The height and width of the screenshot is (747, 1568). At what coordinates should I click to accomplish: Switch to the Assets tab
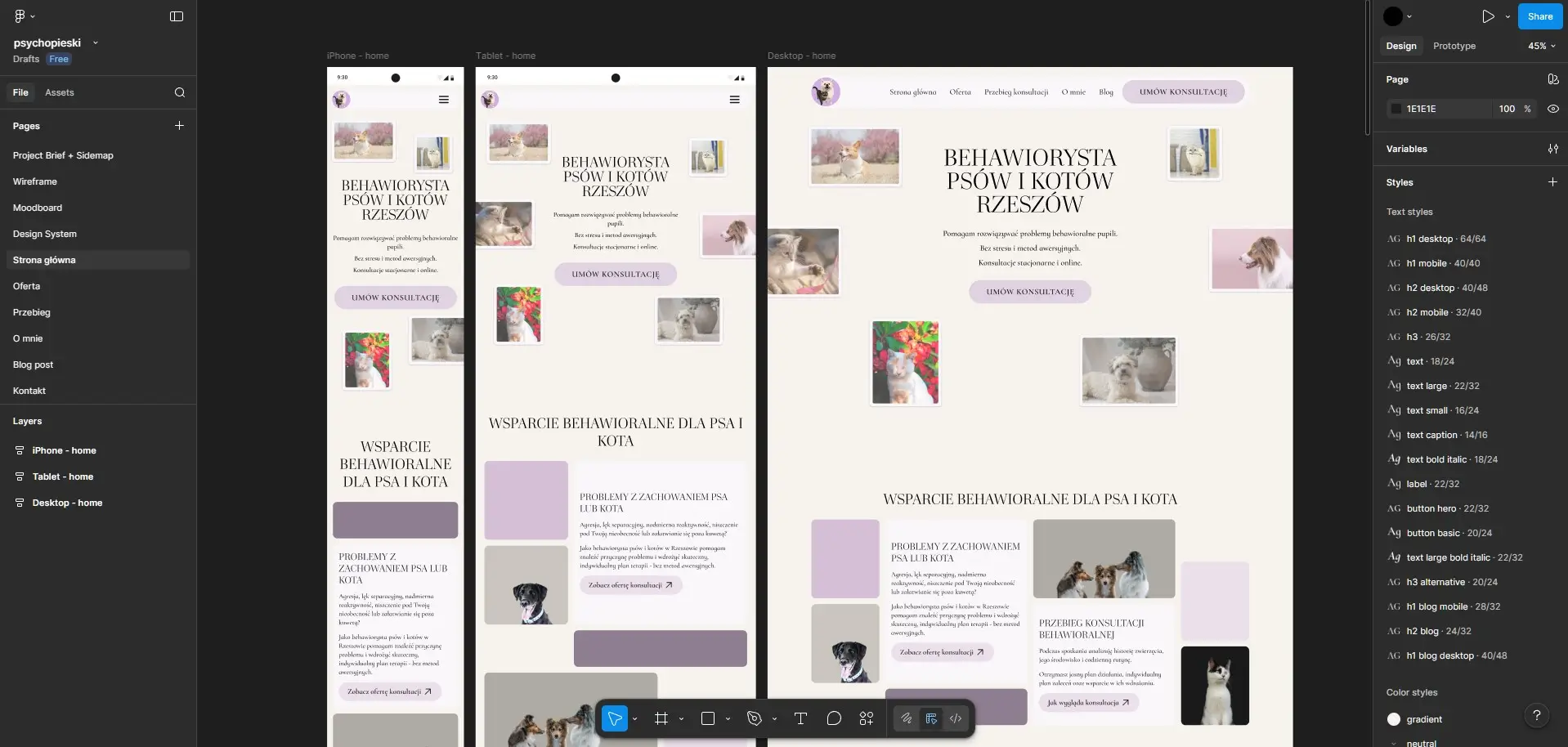click(x=60, y=92)
